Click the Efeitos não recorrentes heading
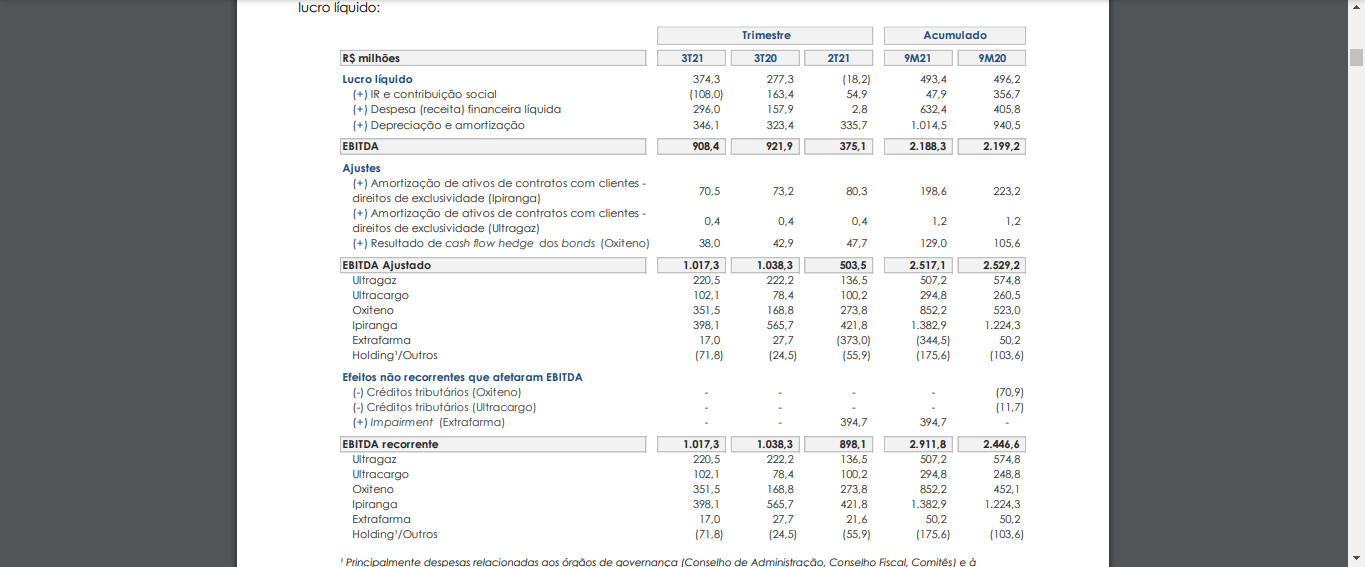This screenshot has width=1365, height=567. 462,378
